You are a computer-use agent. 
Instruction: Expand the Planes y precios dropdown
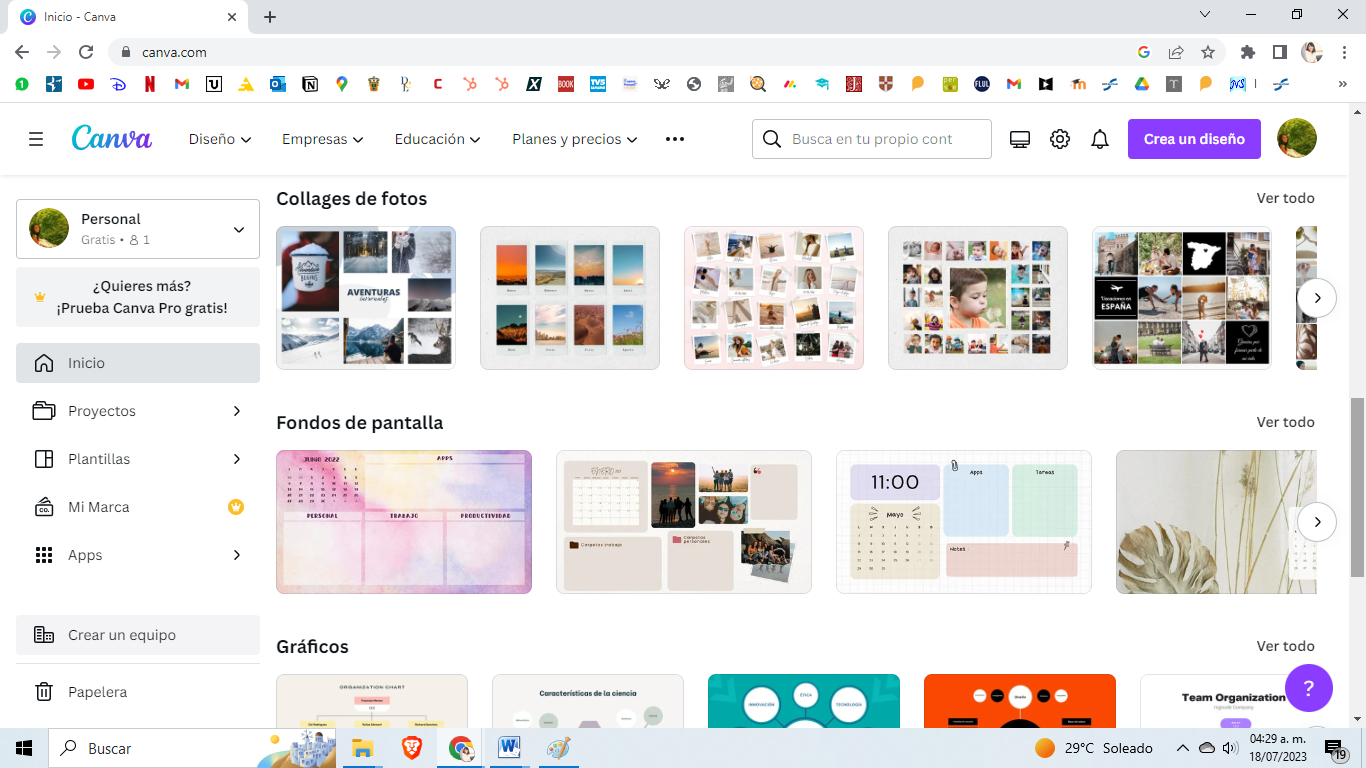(x=575, y=139)
